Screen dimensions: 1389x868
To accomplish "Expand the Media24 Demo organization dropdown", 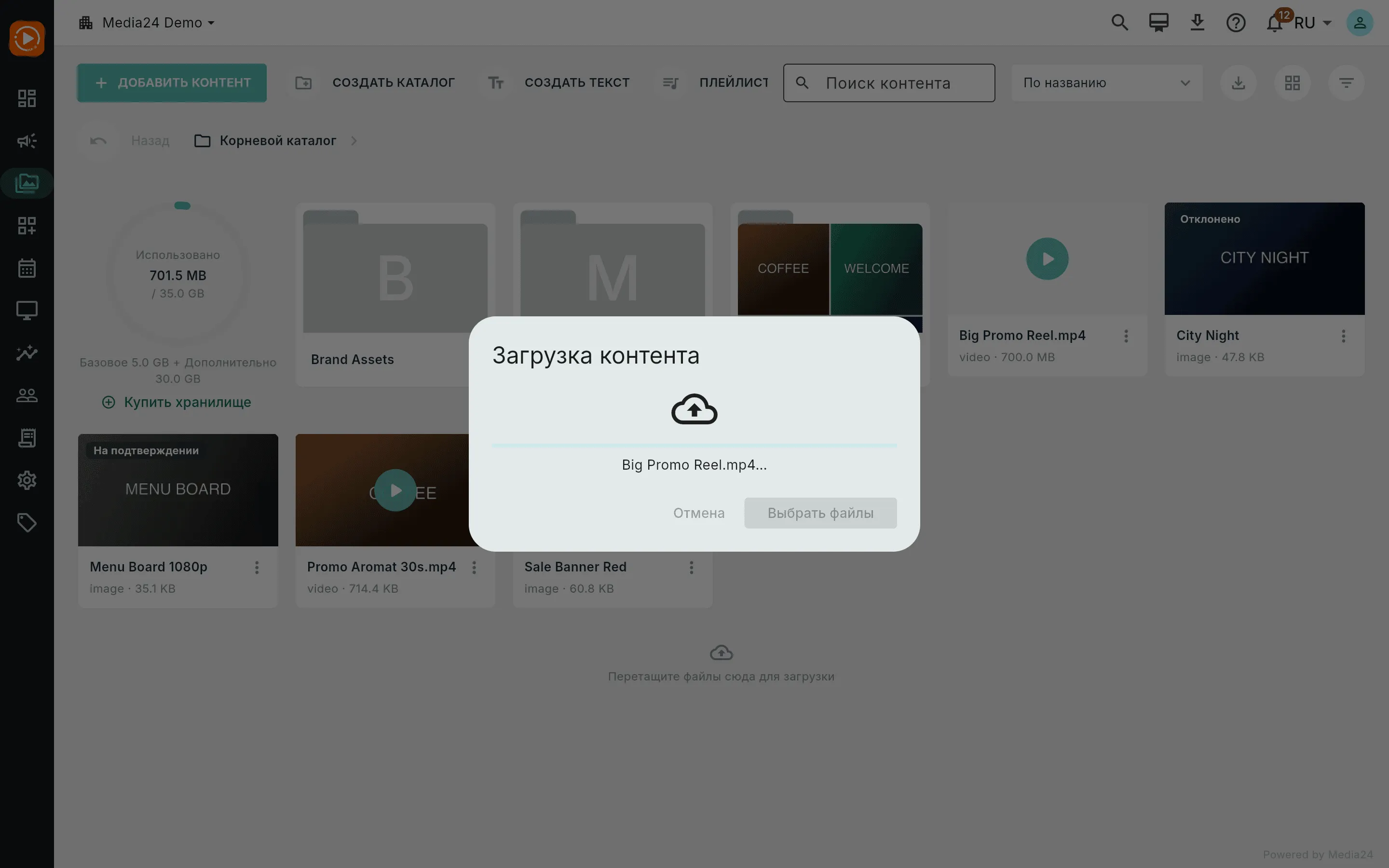I will click(147, 23).
